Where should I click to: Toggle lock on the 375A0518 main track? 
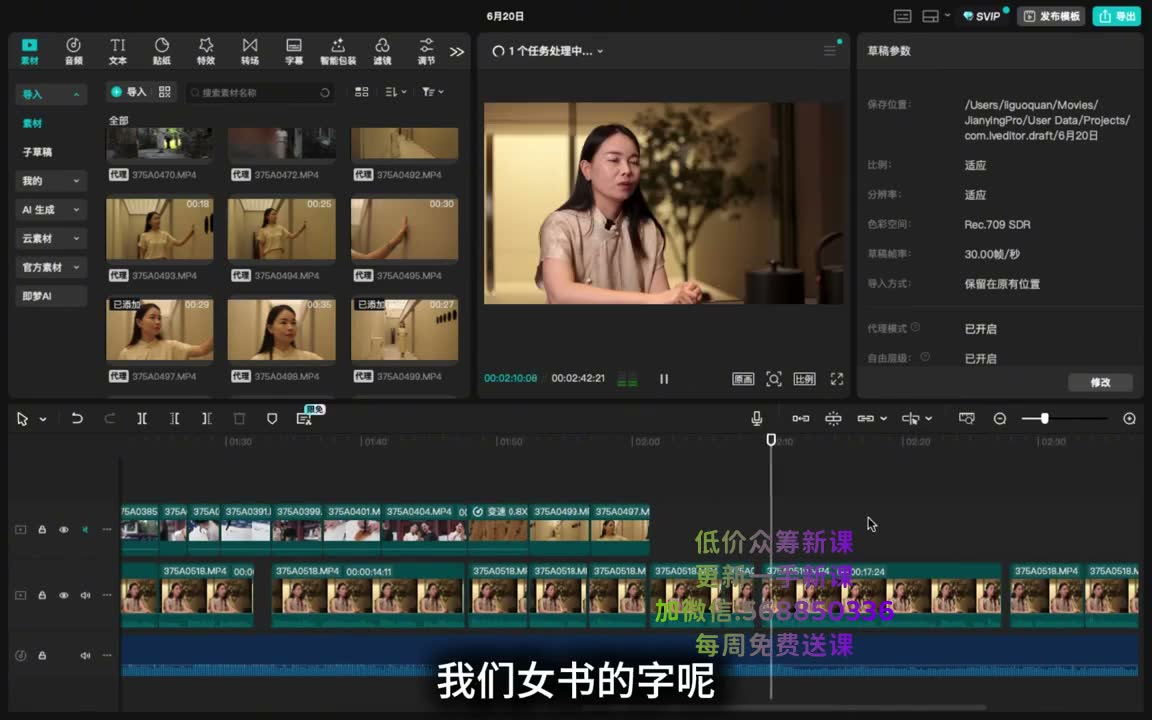click(42, 595)
